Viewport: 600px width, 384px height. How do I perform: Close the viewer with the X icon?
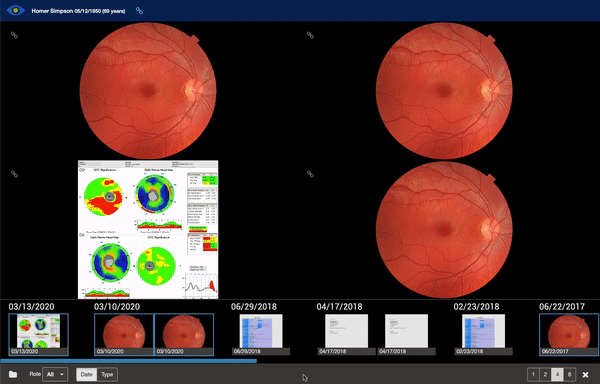(x=585, y=375)
